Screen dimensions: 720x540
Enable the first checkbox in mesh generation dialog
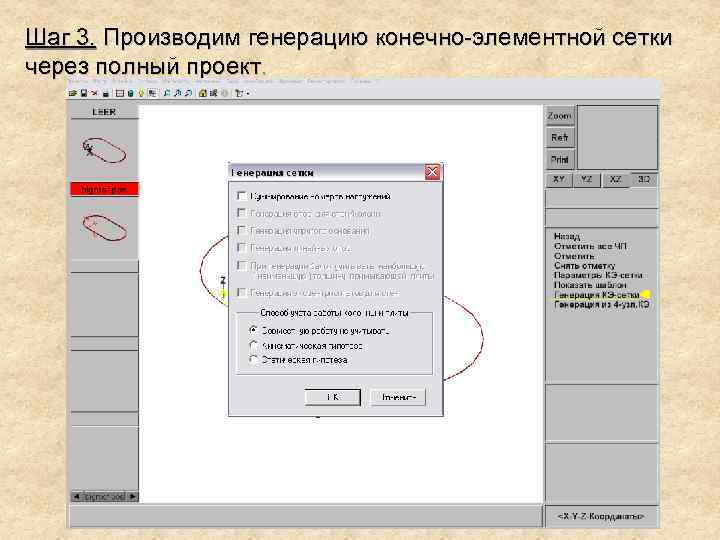242,196
